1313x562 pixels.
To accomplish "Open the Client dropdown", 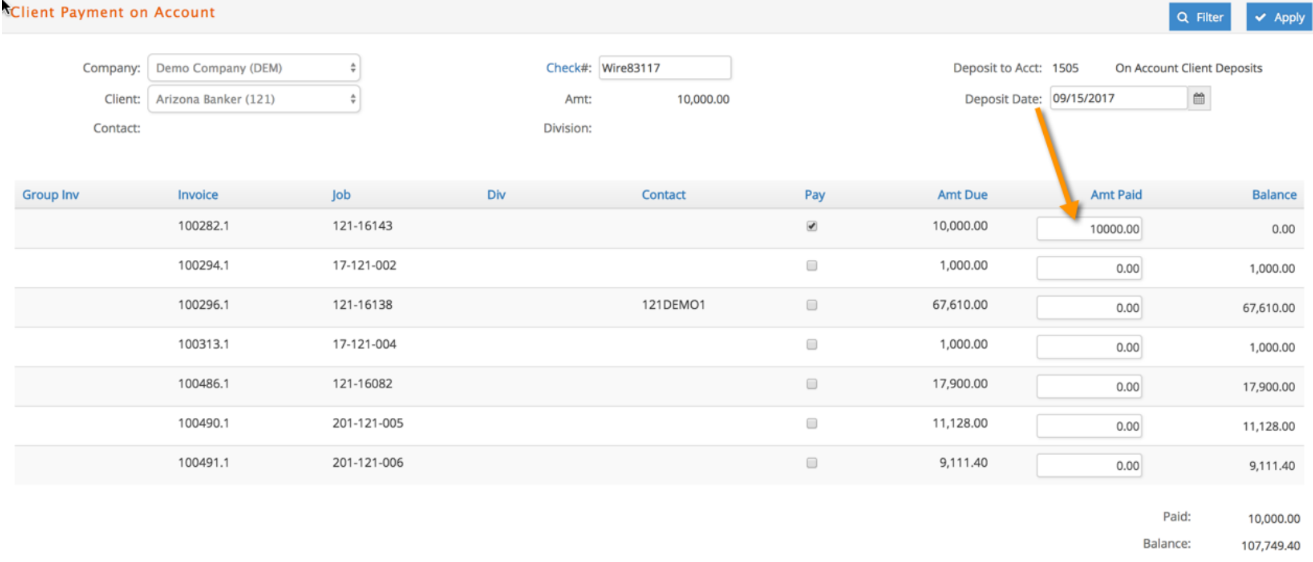I will tap(254, 99).
